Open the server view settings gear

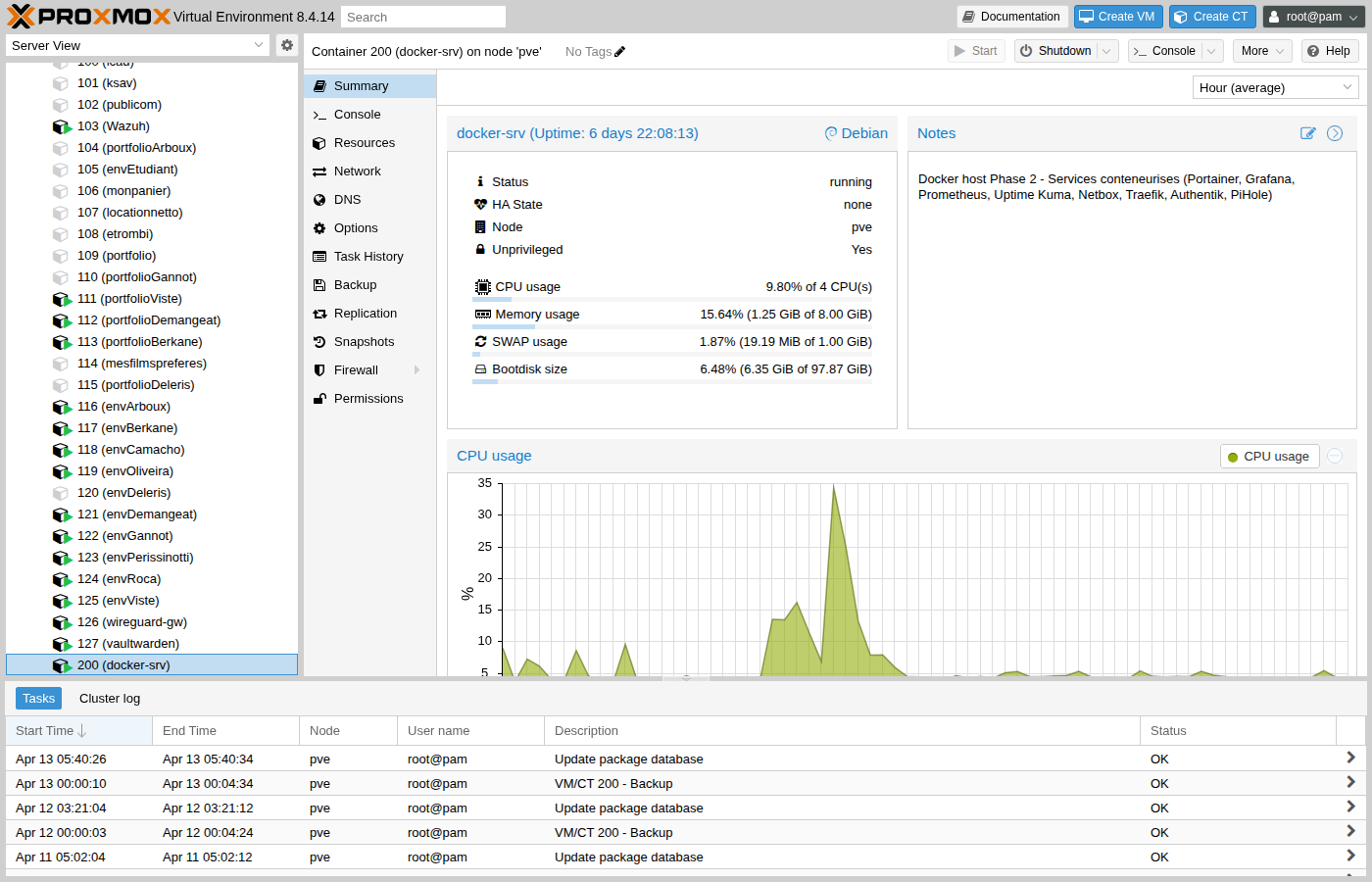pos(286,45)
